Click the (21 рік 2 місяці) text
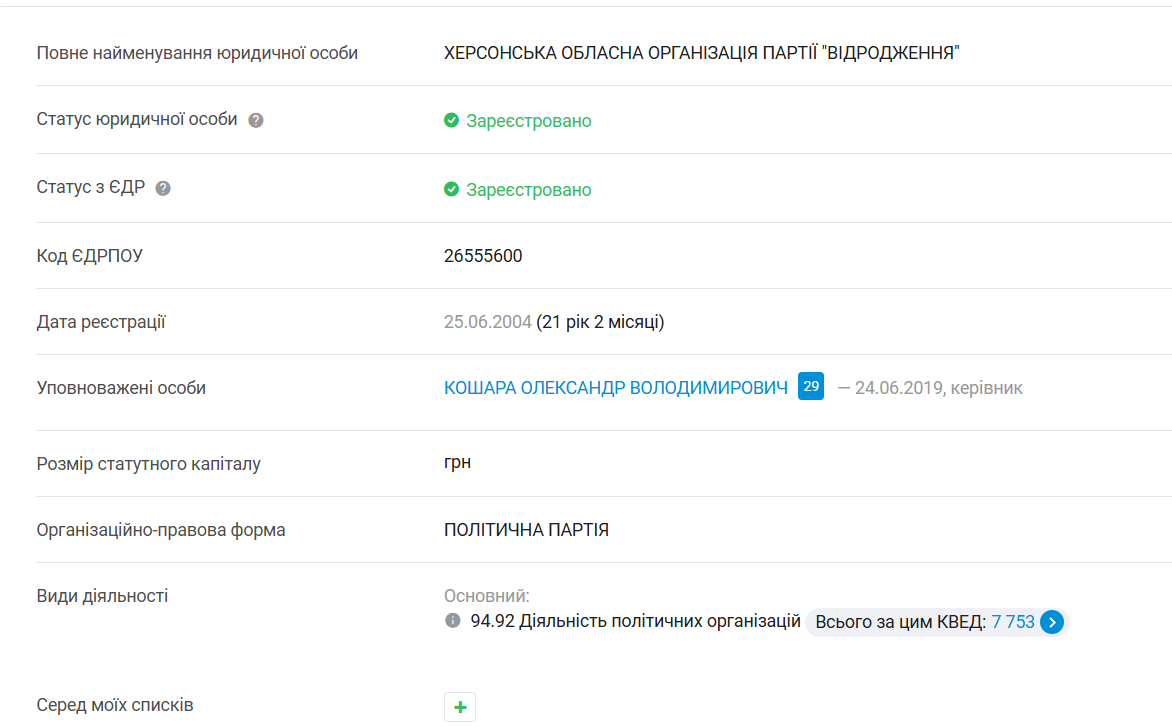The image size is (1172, 727). (x=600, y=322)
